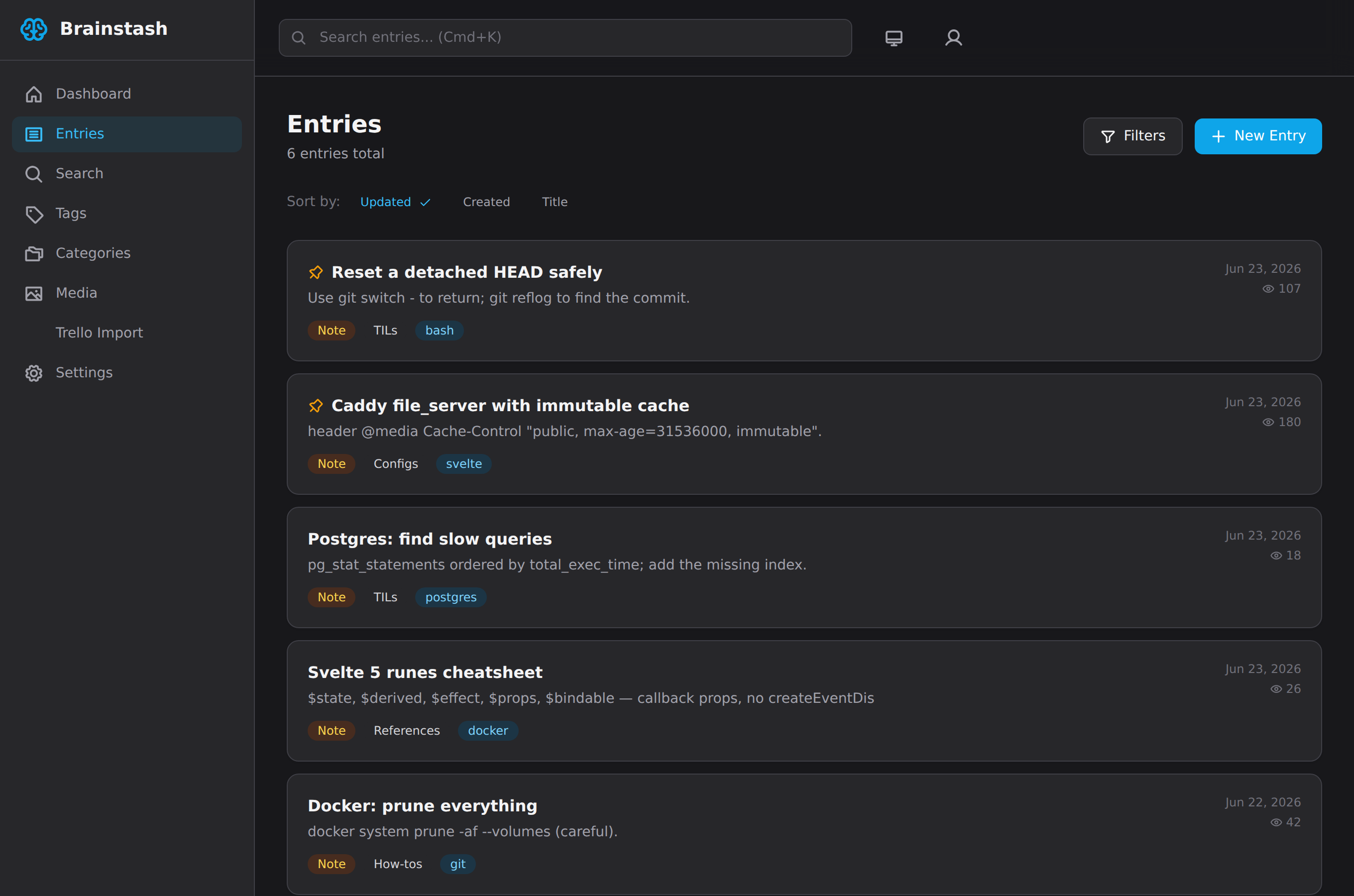Viewport: 1354px width, 896px height.
Task: Click Note badge on Docker prune entry
Action: pos(332,865)
